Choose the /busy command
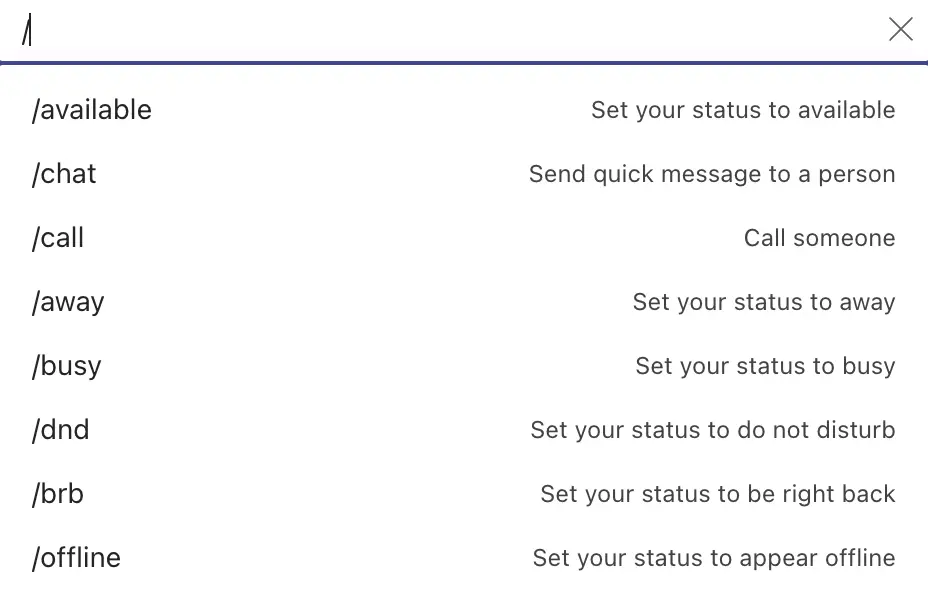This screenshot has width=928, height=594. [x=67, y=366]
